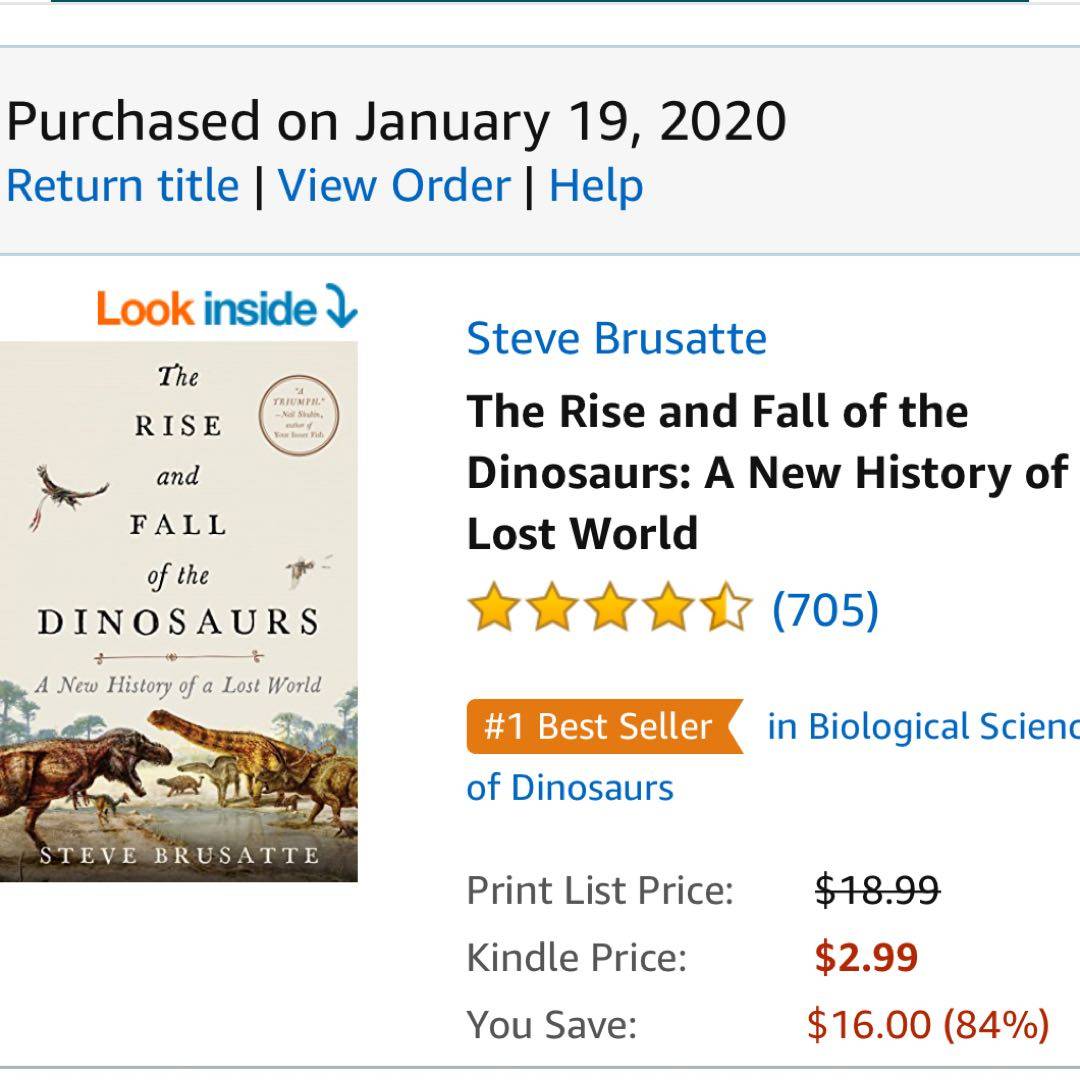The height and width of the screenshot is (1080, 1080).
Task: Click the star rating icons
Action: (x=608, y=609)
